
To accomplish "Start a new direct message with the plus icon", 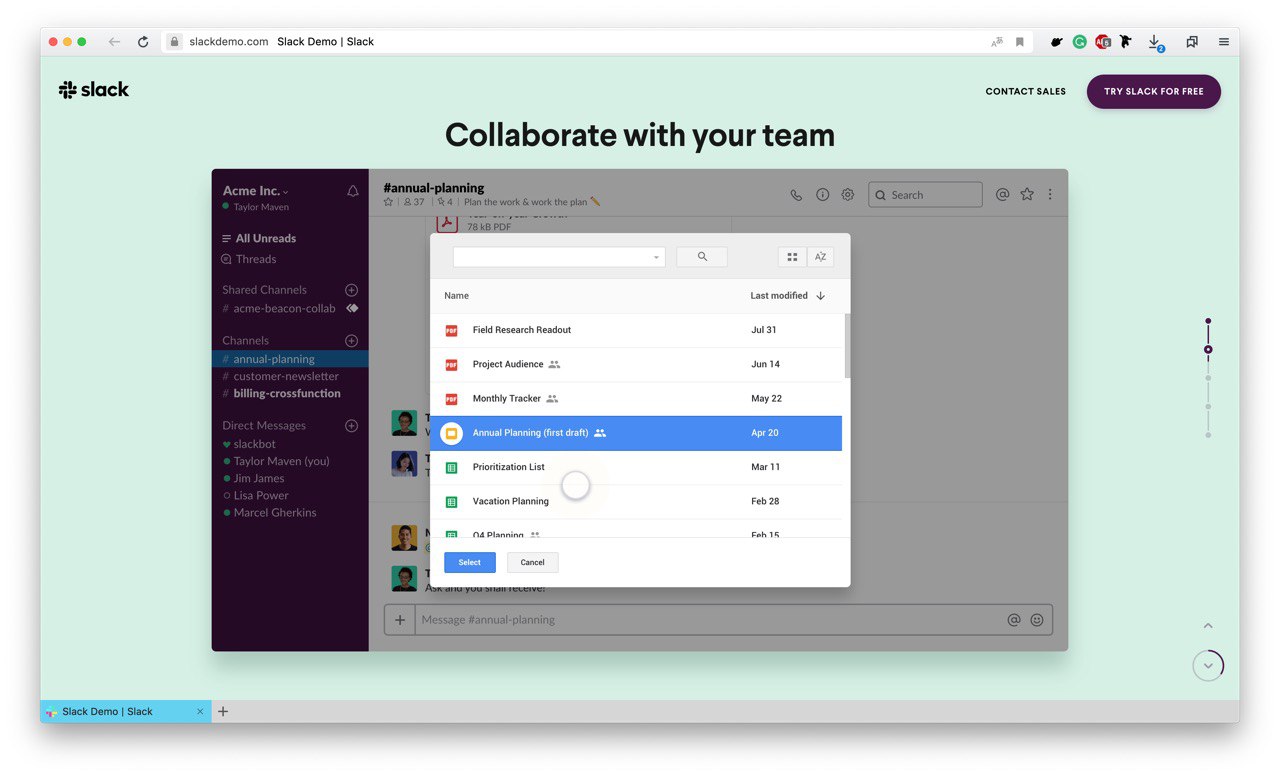I will tap(351, 426).
